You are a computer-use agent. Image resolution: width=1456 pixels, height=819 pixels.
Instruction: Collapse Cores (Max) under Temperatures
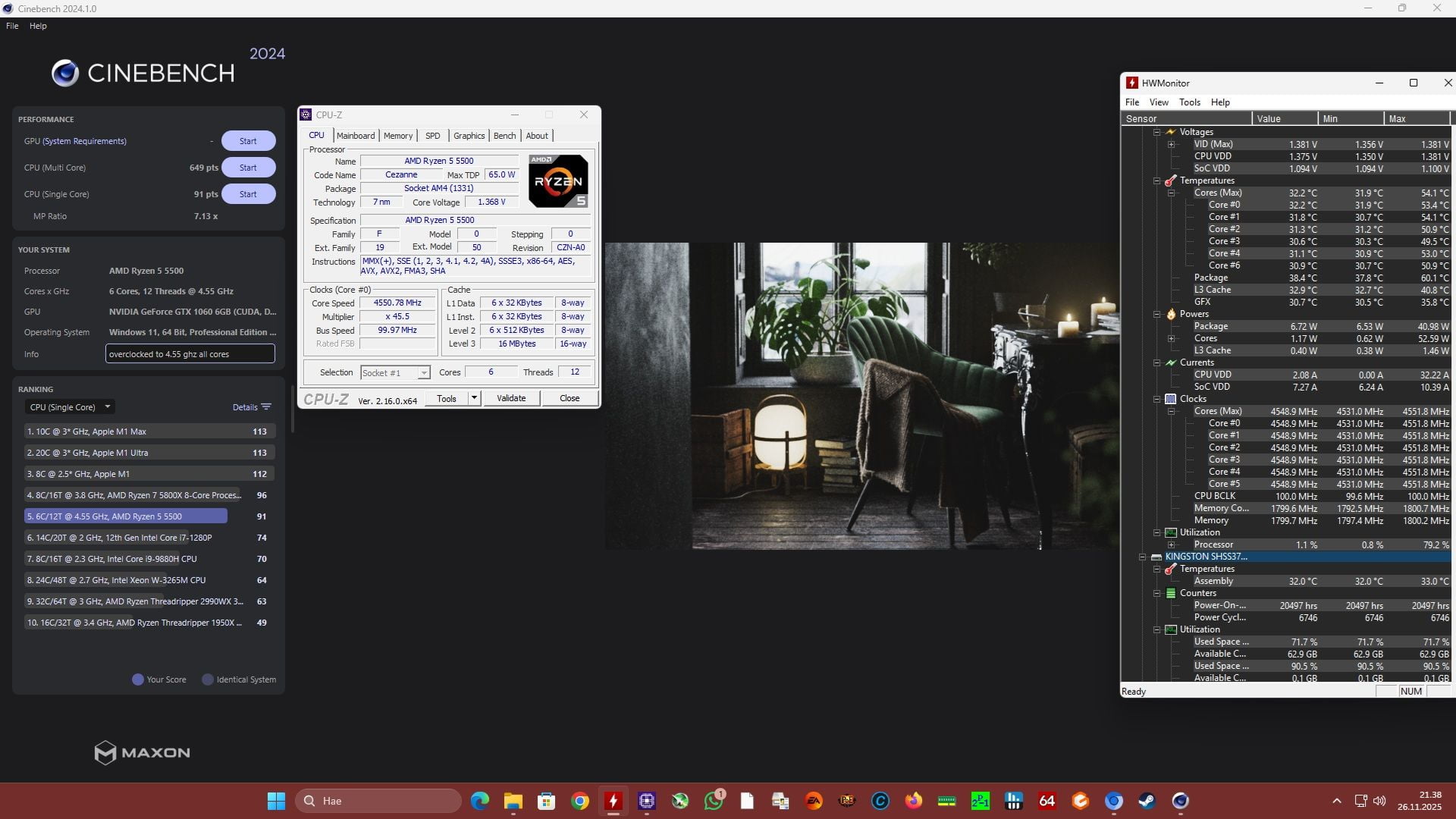(x=1172, y=193)
